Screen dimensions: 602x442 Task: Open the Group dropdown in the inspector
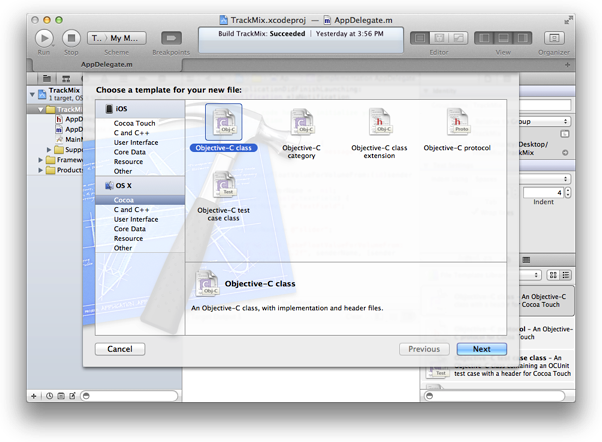click(x=545, y=121)
